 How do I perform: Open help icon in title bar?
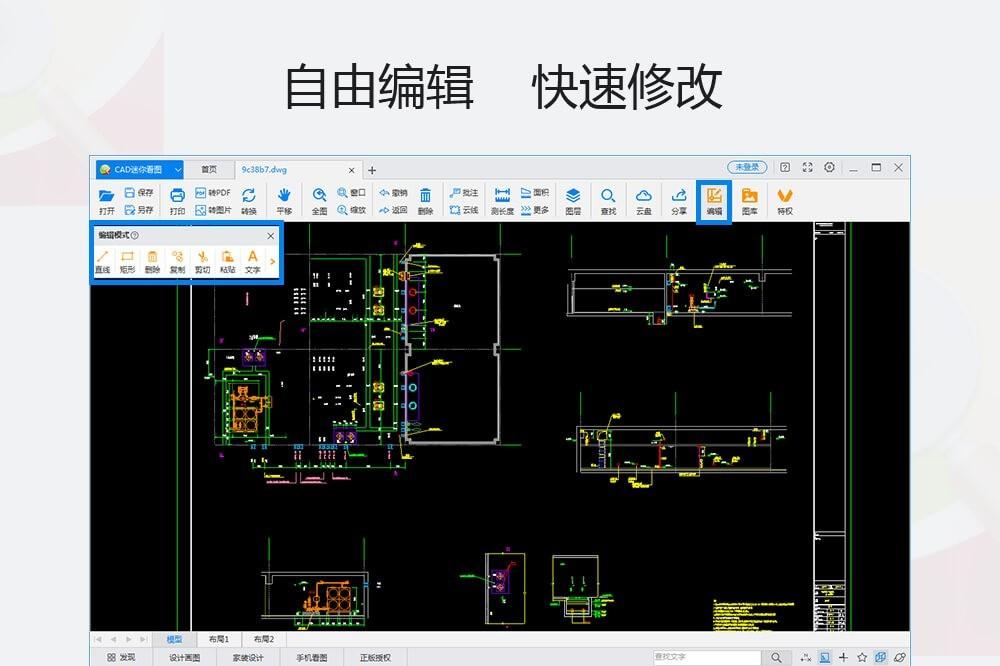tap(785, 167)
